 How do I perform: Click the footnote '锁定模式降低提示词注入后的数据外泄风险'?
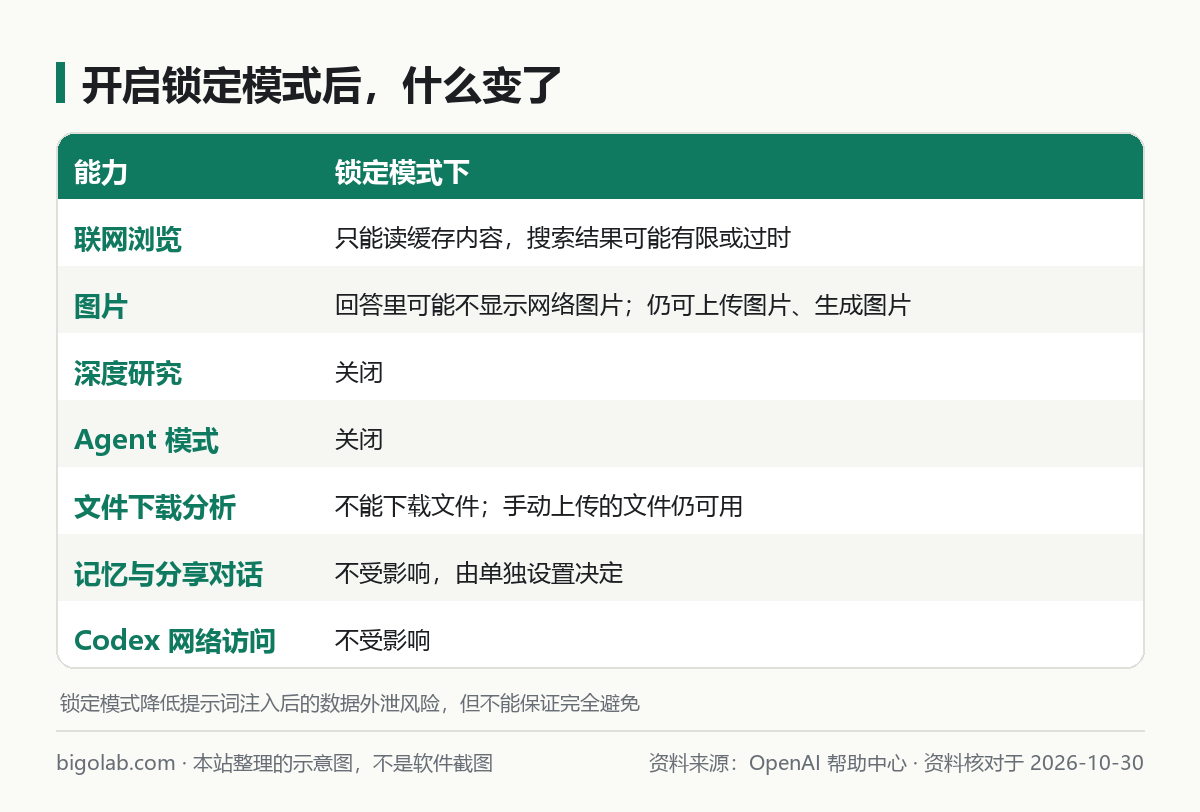(x=250, y=704)
